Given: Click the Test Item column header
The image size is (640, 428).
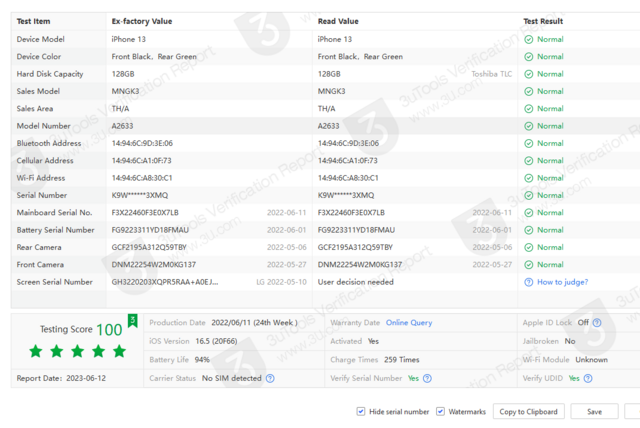Looking at the screenshot, I should click(33, 21).
